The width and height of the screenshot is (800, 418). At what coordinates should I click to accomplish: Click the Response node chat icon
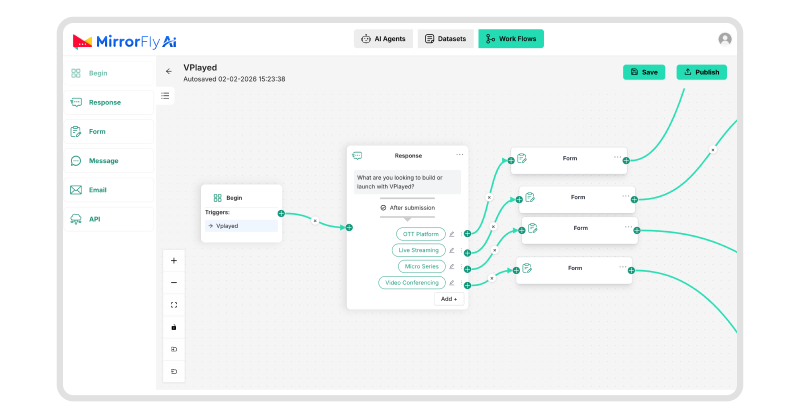tap(357, 156)
